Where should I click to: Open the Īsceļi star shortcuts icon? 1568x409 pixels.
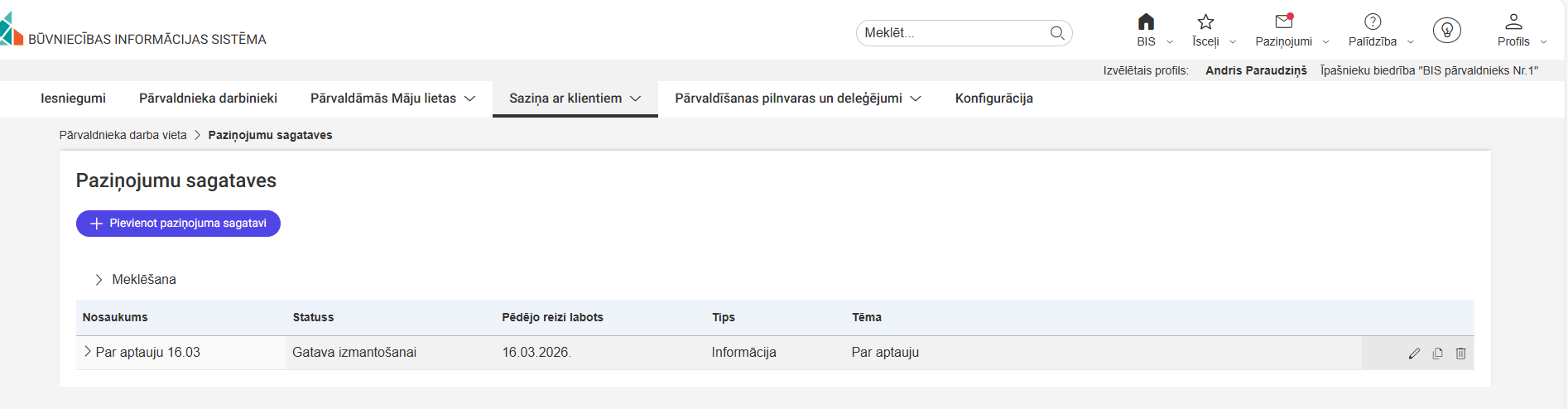pos(1205,22)
